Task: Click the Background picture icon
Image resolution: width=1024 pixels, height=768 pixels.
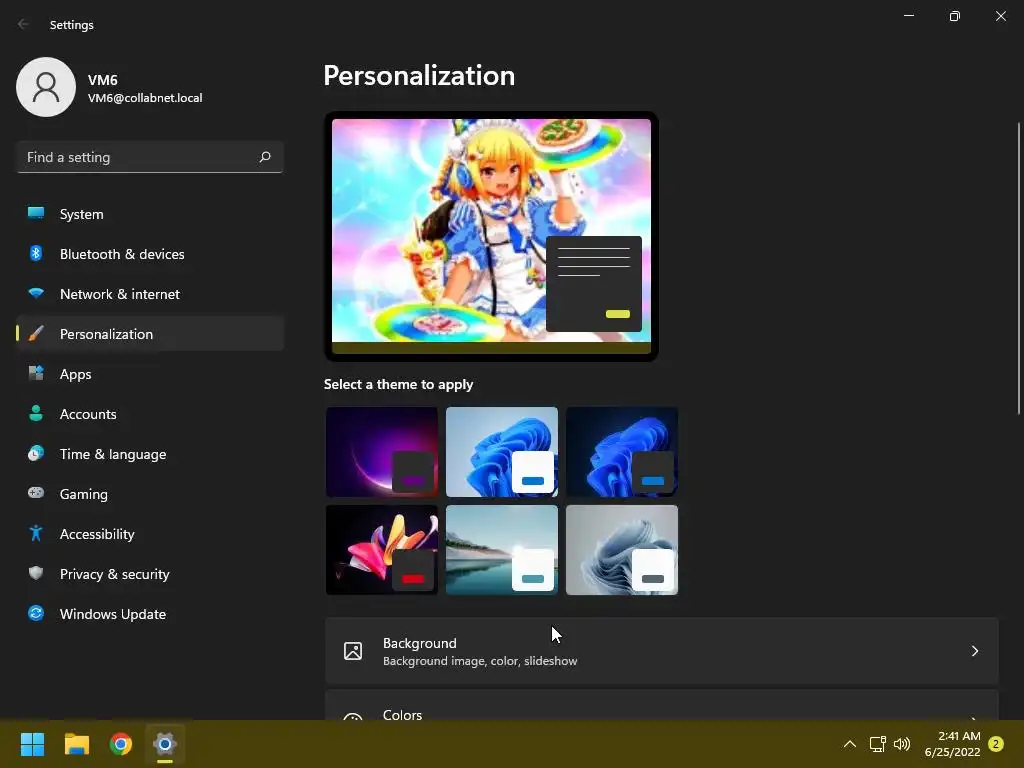Action: (353, 651)
